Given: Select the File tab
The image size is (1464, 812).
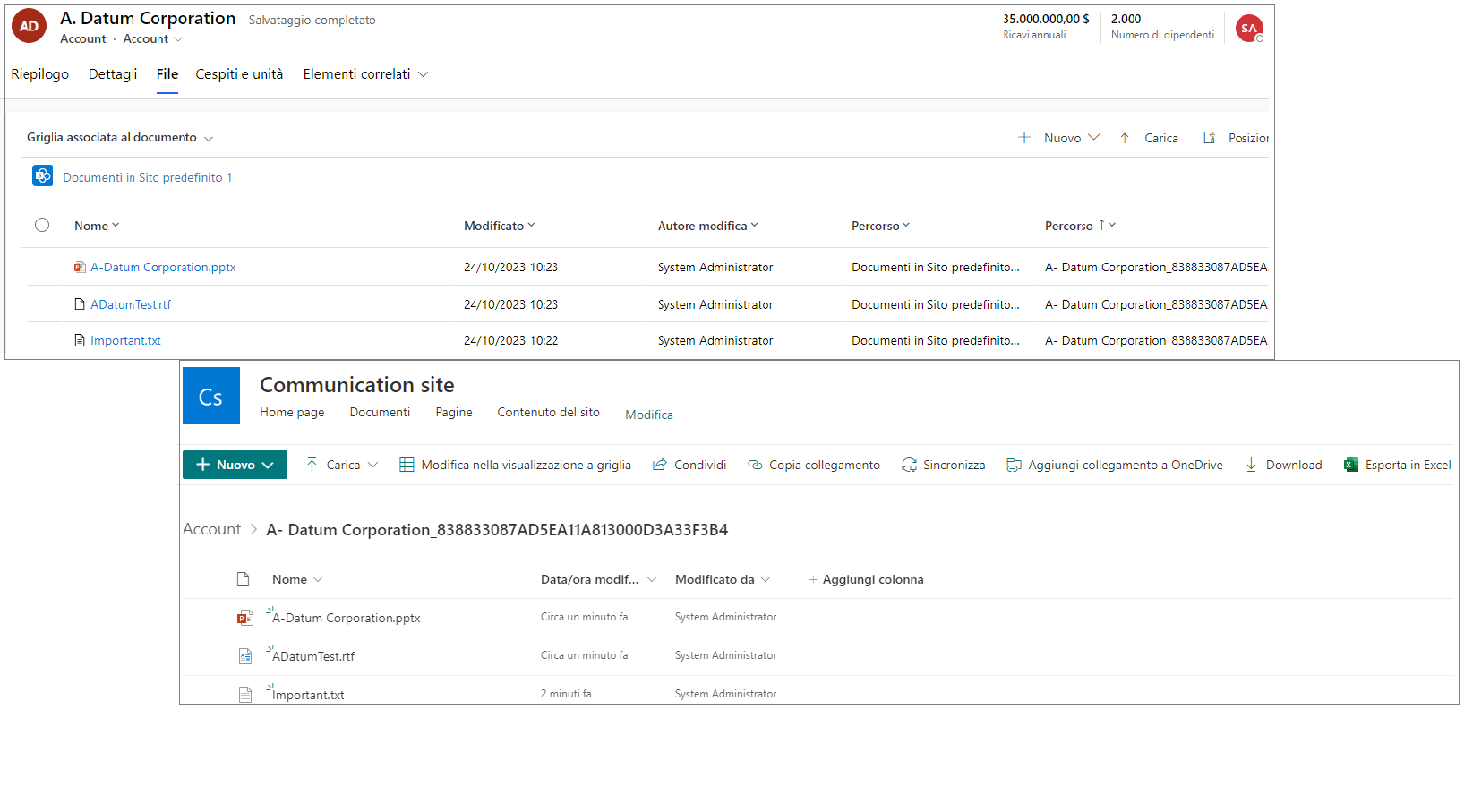Looking at the screenshot, I should pyautogui.click(x=167, y=74).
